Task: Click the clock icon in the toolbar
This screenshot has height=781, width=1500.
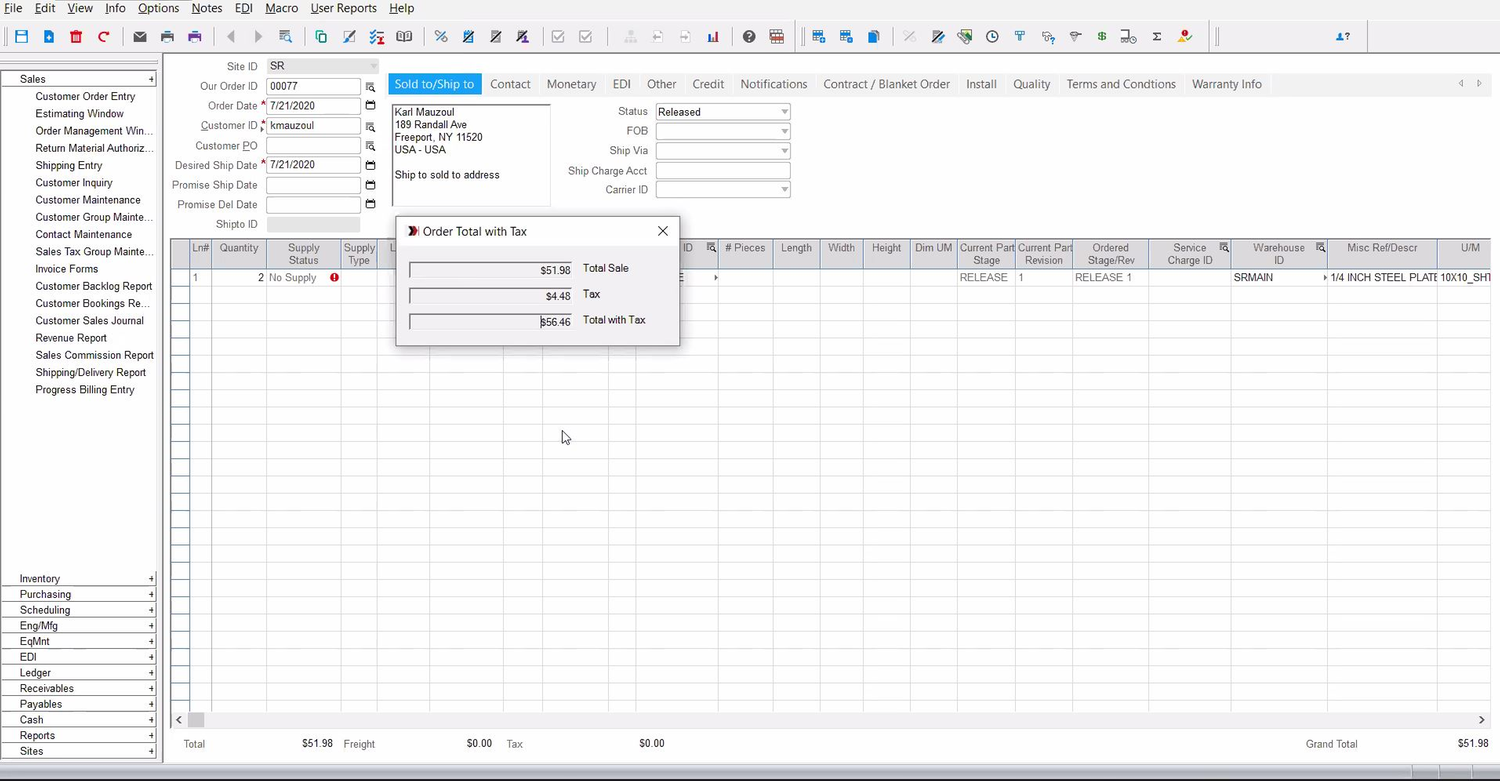Action: tap(992, 36)
